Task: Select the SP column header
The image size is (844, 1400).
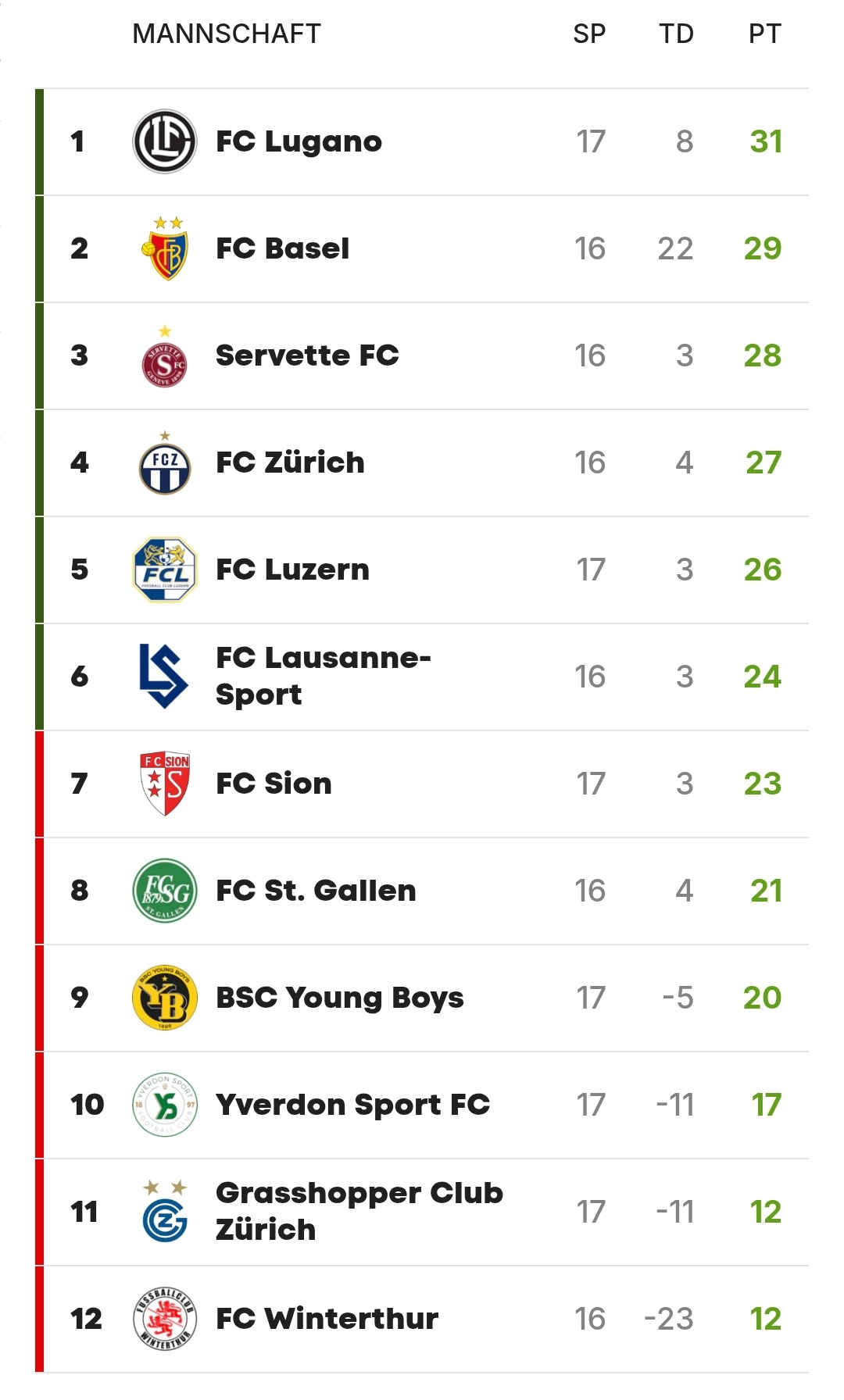Action: (589, 34)
